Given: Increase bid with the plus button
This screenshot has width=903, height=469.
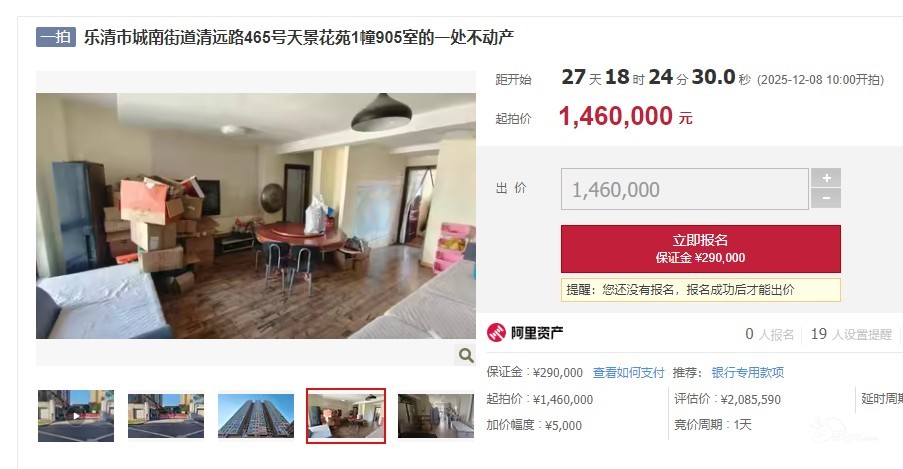Looking at the screenshot, I should point(826,178).
